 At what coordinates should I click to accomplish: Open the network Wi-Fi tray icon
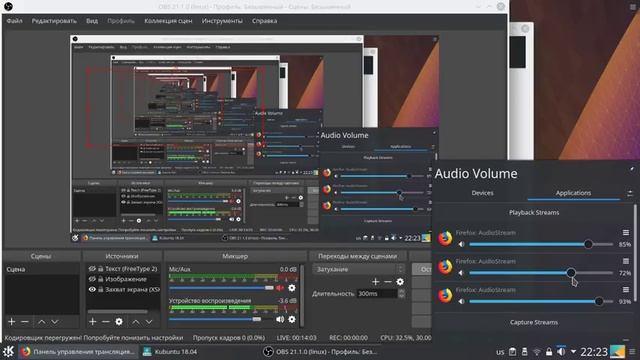pyautogui.click(x=537, y=352)
